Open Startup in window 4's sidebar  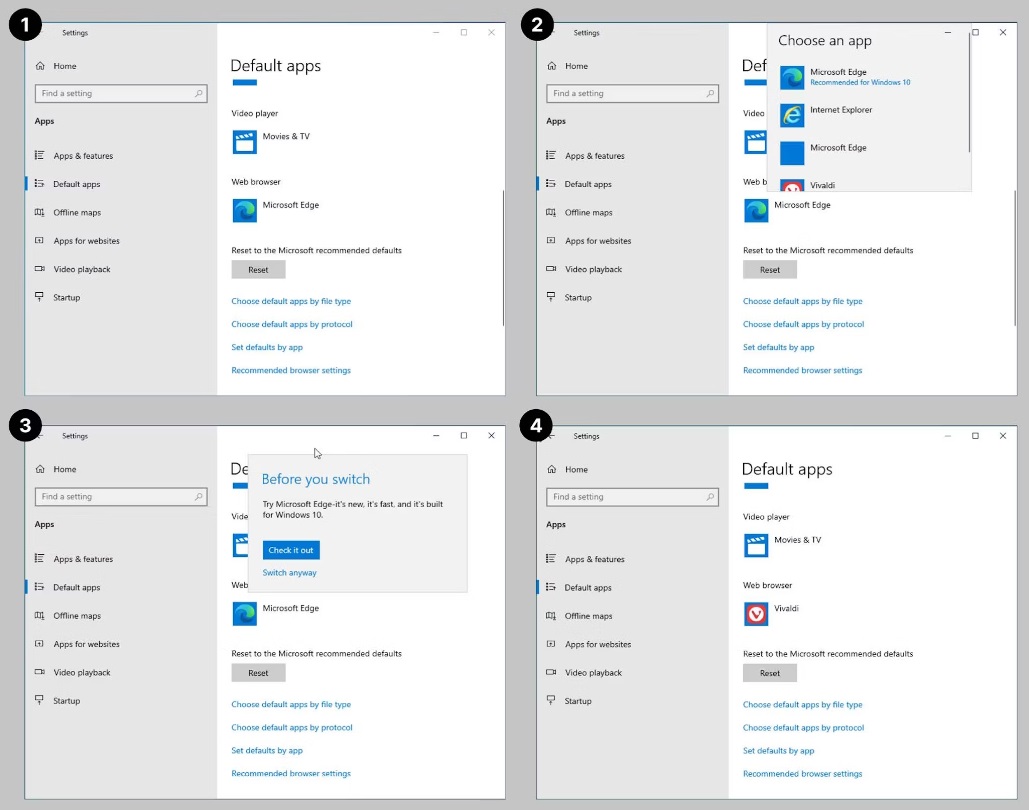pos(577,701)
